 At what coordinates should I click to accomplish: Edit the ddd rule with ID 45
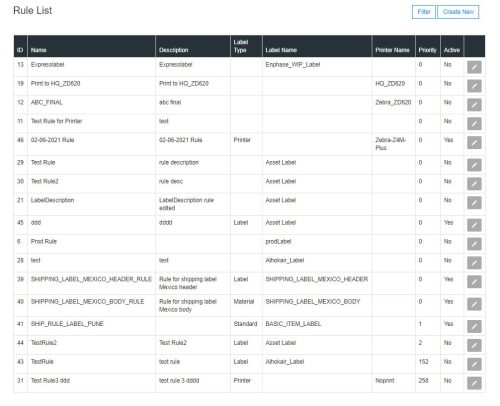[x=474, y=225]
